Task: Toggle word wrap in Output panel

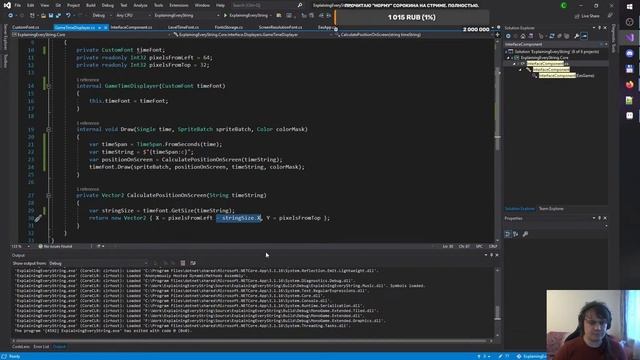Action: pos(193,263)
